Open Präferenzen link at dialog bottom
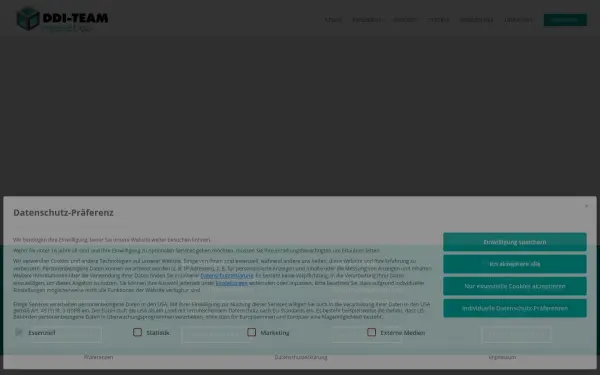 [98, 357]
